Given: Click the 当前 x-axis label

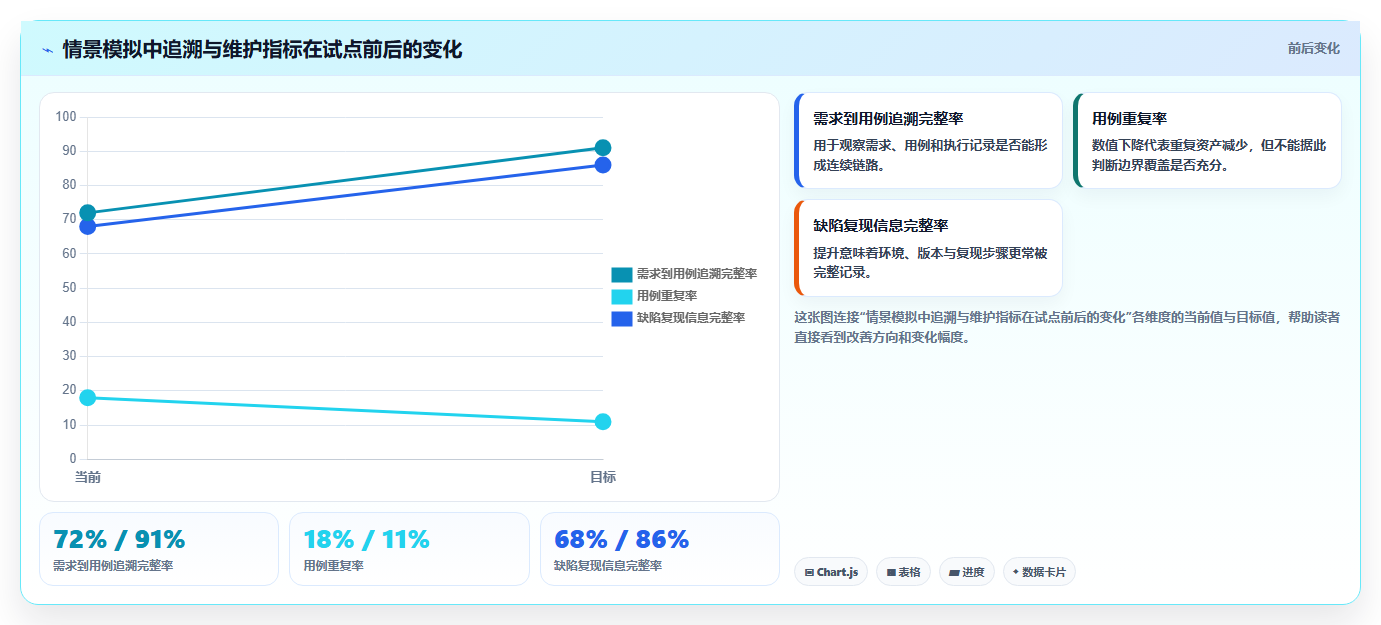Looking at the screenshot, I should pyautogui.click(x=88, y=477).
